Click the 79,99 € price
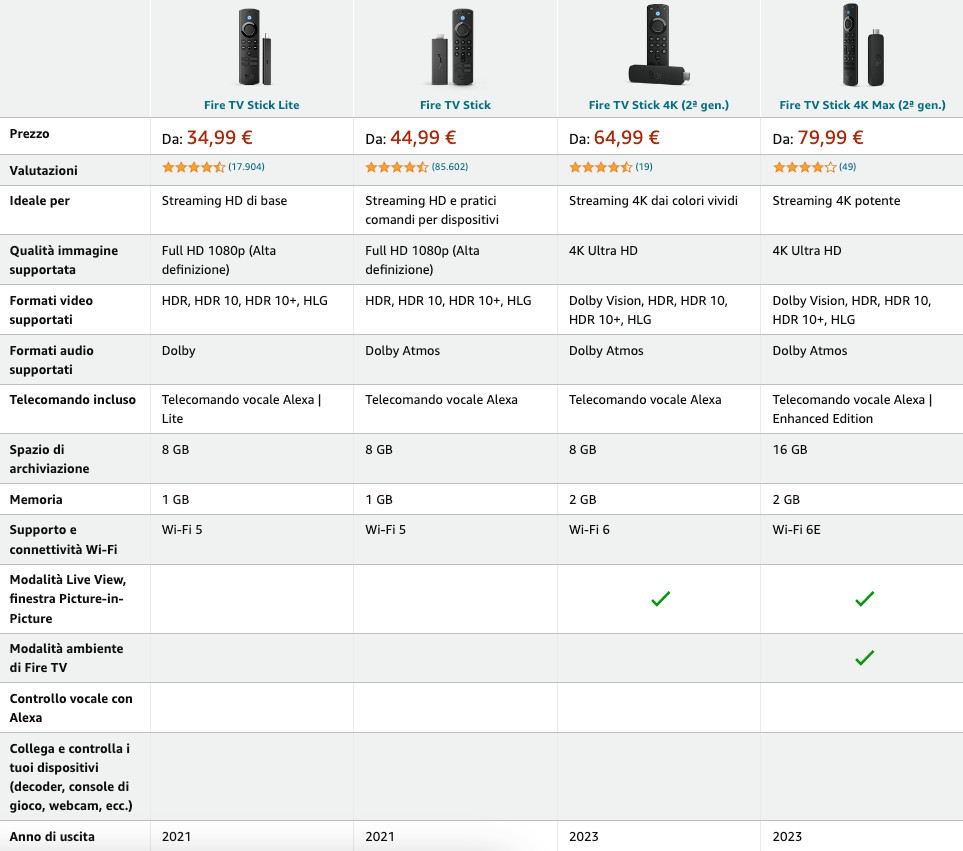963x851 pixels. coord(830,138)
